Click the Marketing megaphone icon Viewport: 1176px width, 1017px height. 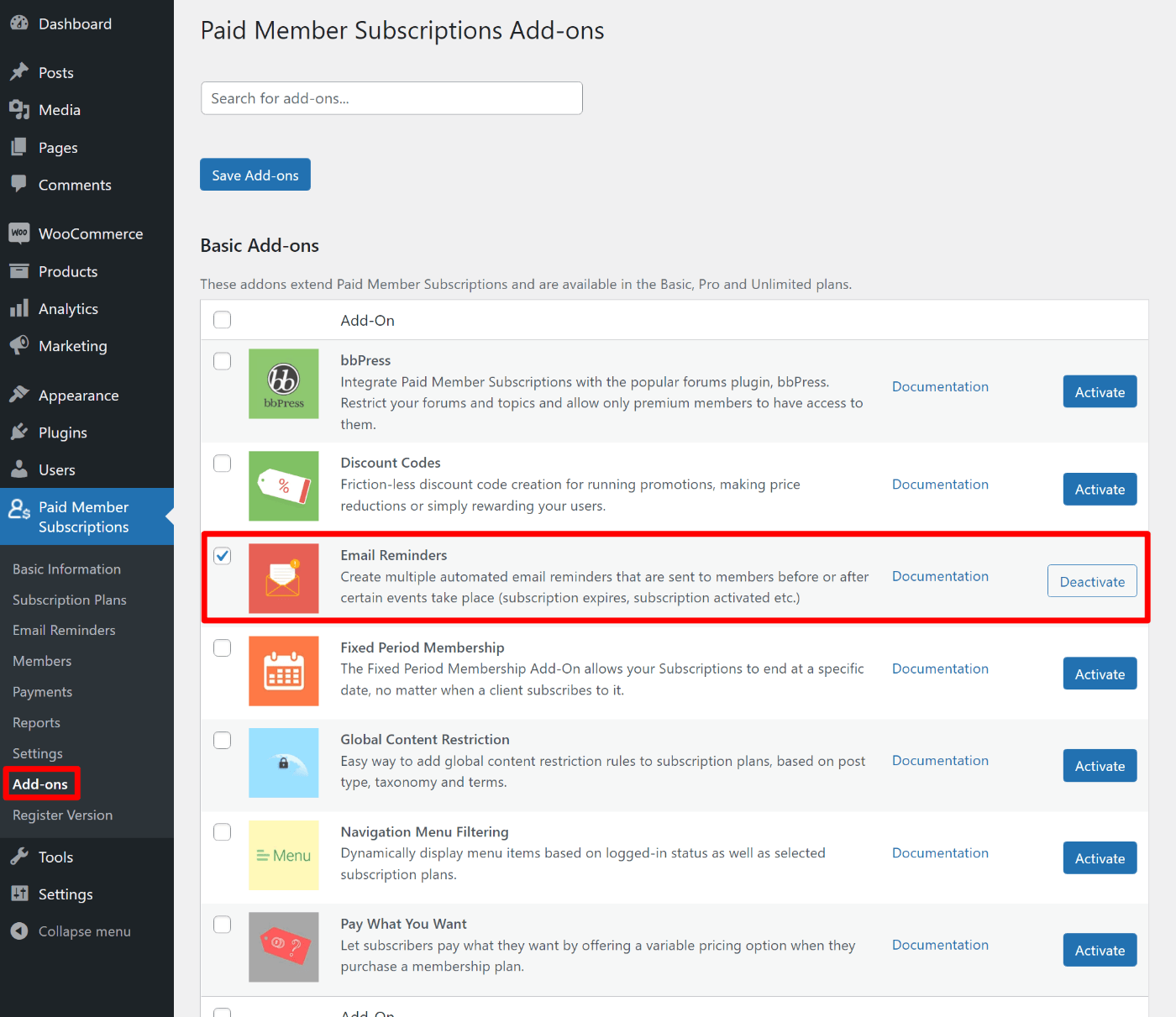19,345
